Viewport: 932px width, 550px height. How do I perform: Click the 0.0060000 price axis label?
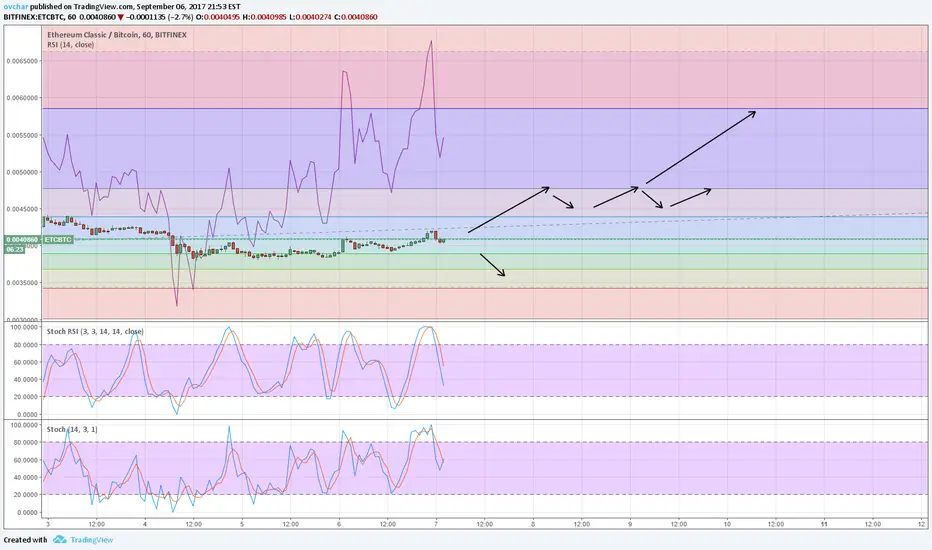(22, 98)
